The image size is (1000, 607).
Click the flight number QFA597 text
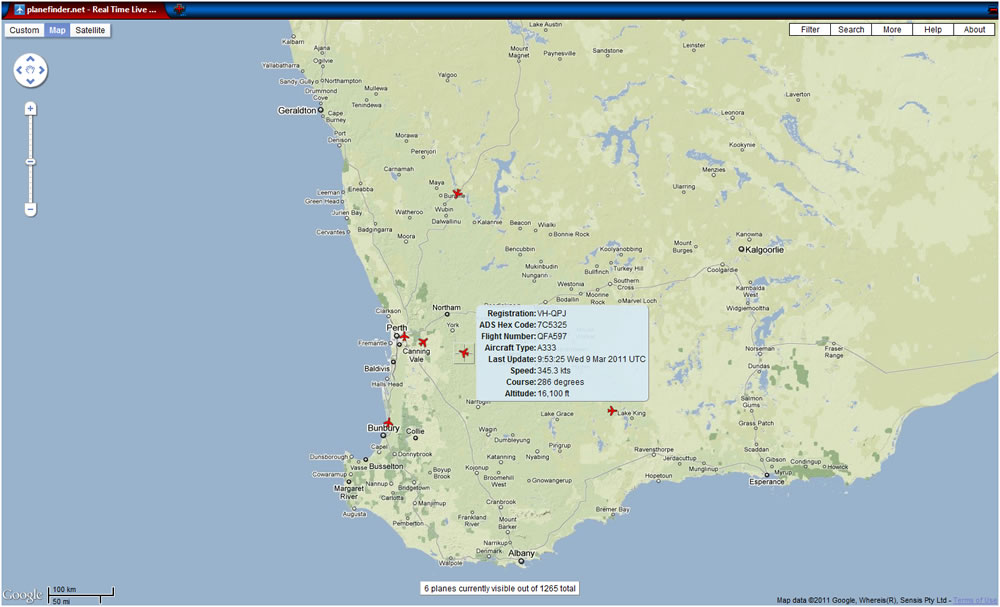[x=552, y=337]
